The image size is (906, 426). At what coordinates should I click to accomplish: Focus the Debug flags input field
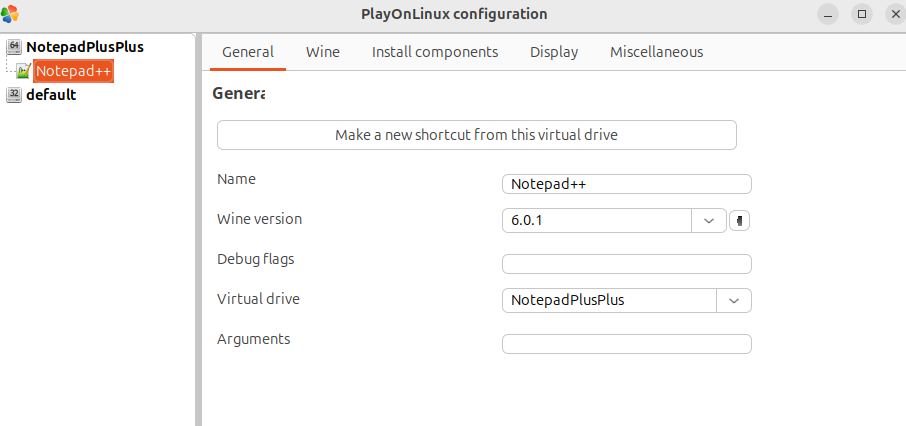point(627,264)
